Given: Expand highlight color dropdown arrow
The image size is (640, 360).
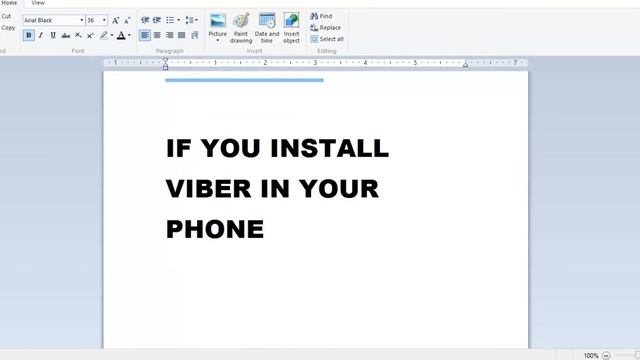Looking at the screenshot, I should point(111,36).
